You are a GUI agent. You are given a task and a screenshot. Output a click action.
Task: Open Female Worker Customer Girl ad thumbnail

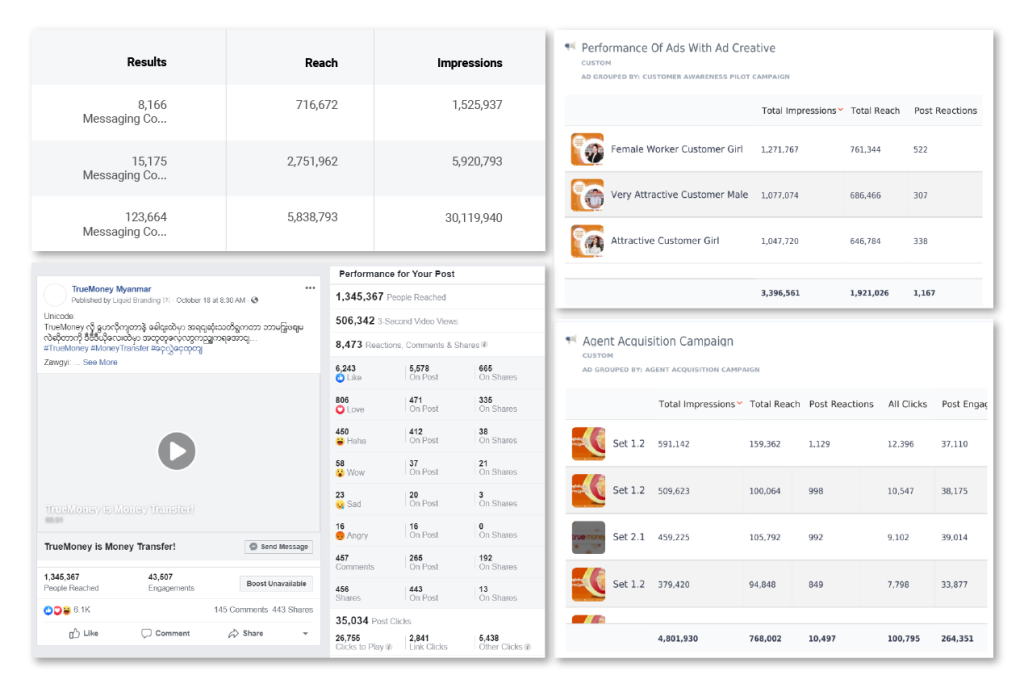tap(587, 149)
